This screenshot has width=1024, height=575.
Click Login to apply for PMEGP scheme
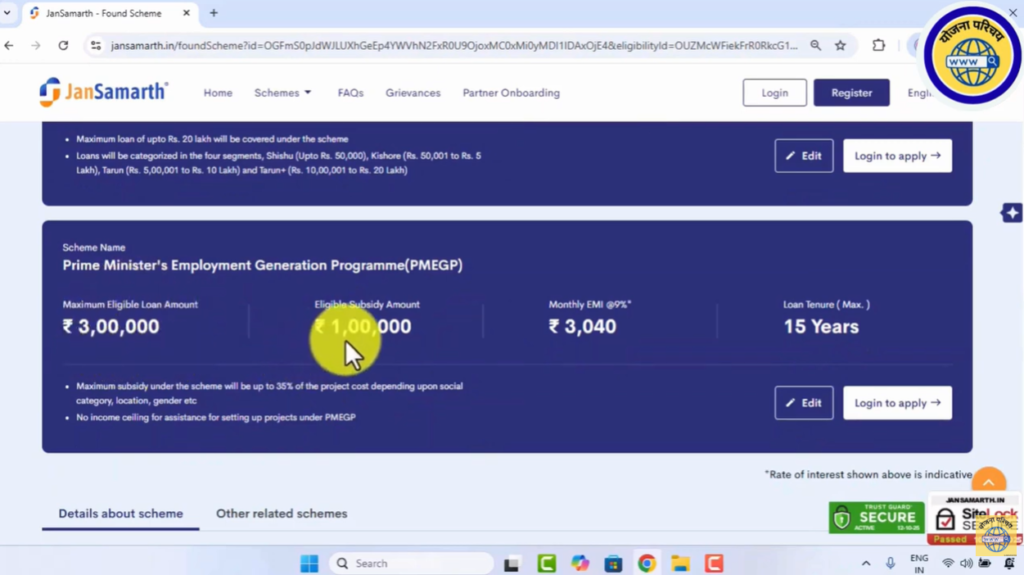[897, 403]
